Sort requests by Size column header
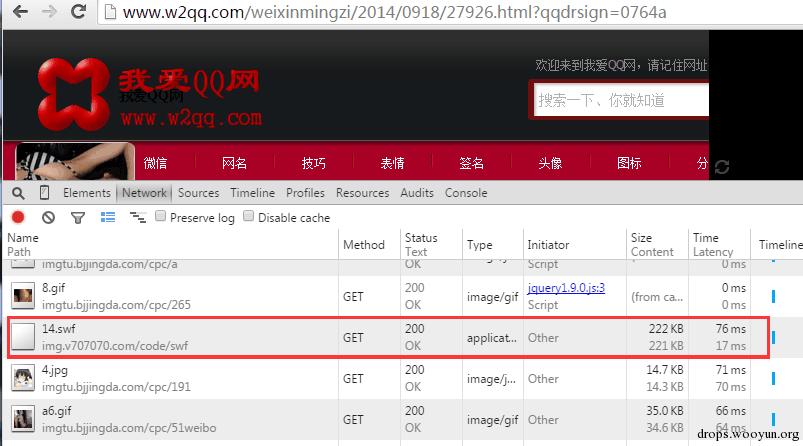 (641, 238)
